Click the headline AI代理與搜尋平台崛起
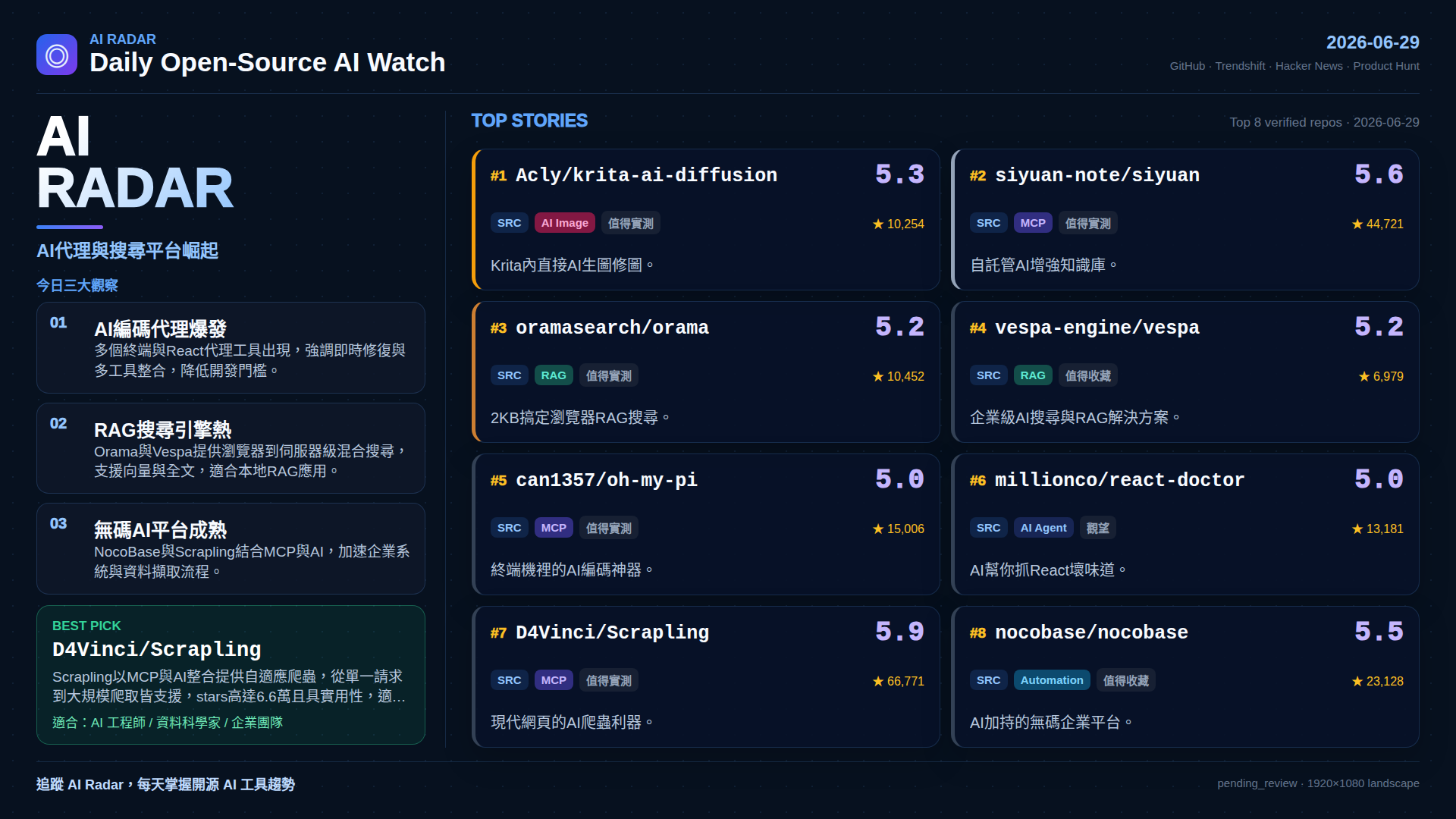Viewport: 1456px width, 819px height. [x=127, y=251]
